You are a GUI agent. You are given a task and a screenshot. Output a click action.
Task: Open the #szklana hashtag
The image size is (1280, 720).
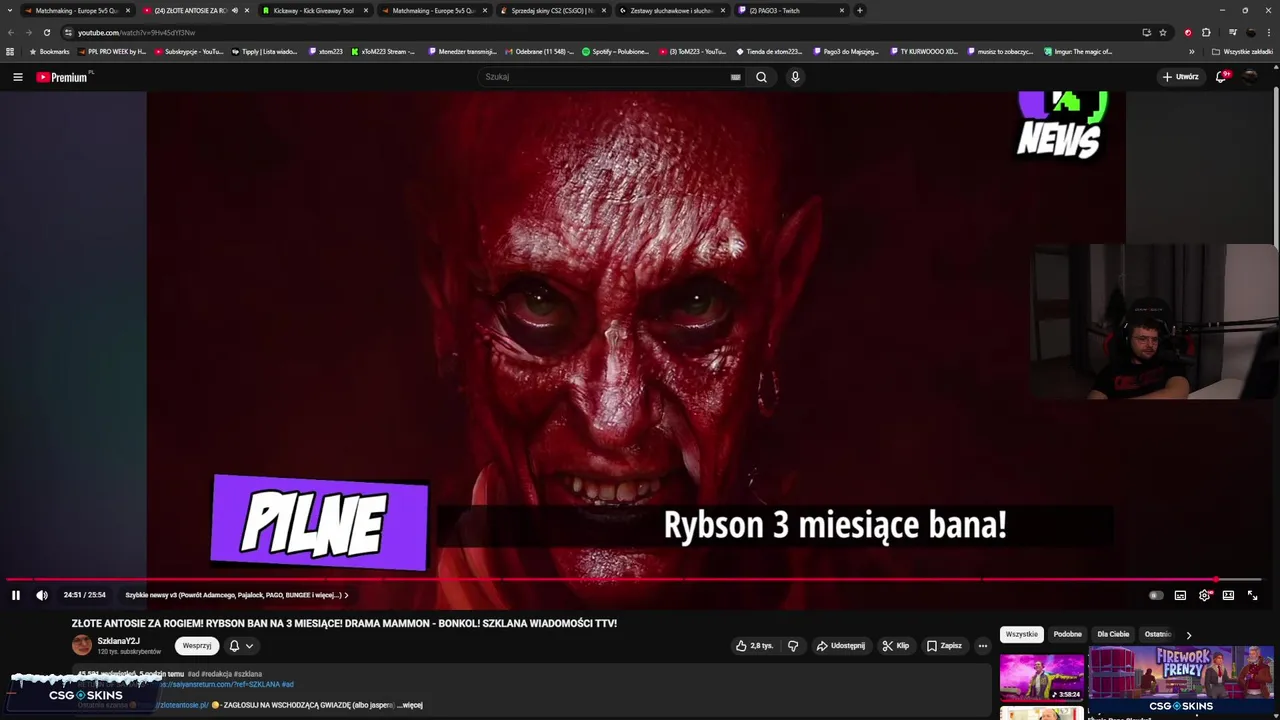249,674
